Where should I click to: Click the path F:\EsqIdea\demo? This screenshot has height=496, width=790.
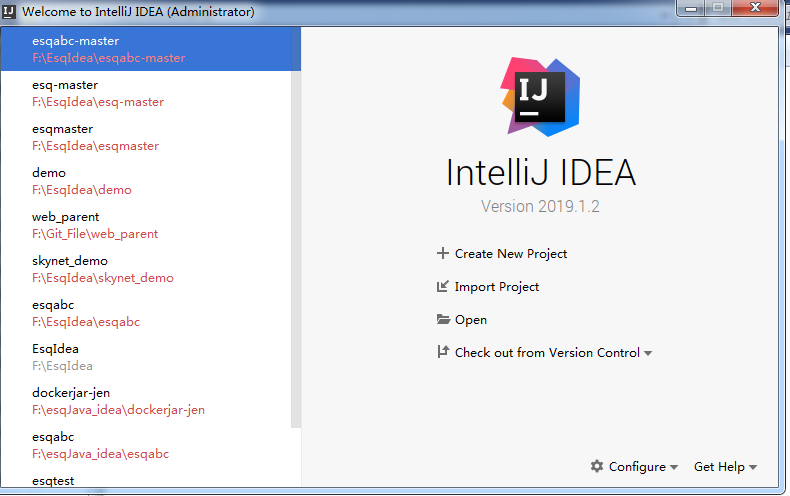coord(82,190)
